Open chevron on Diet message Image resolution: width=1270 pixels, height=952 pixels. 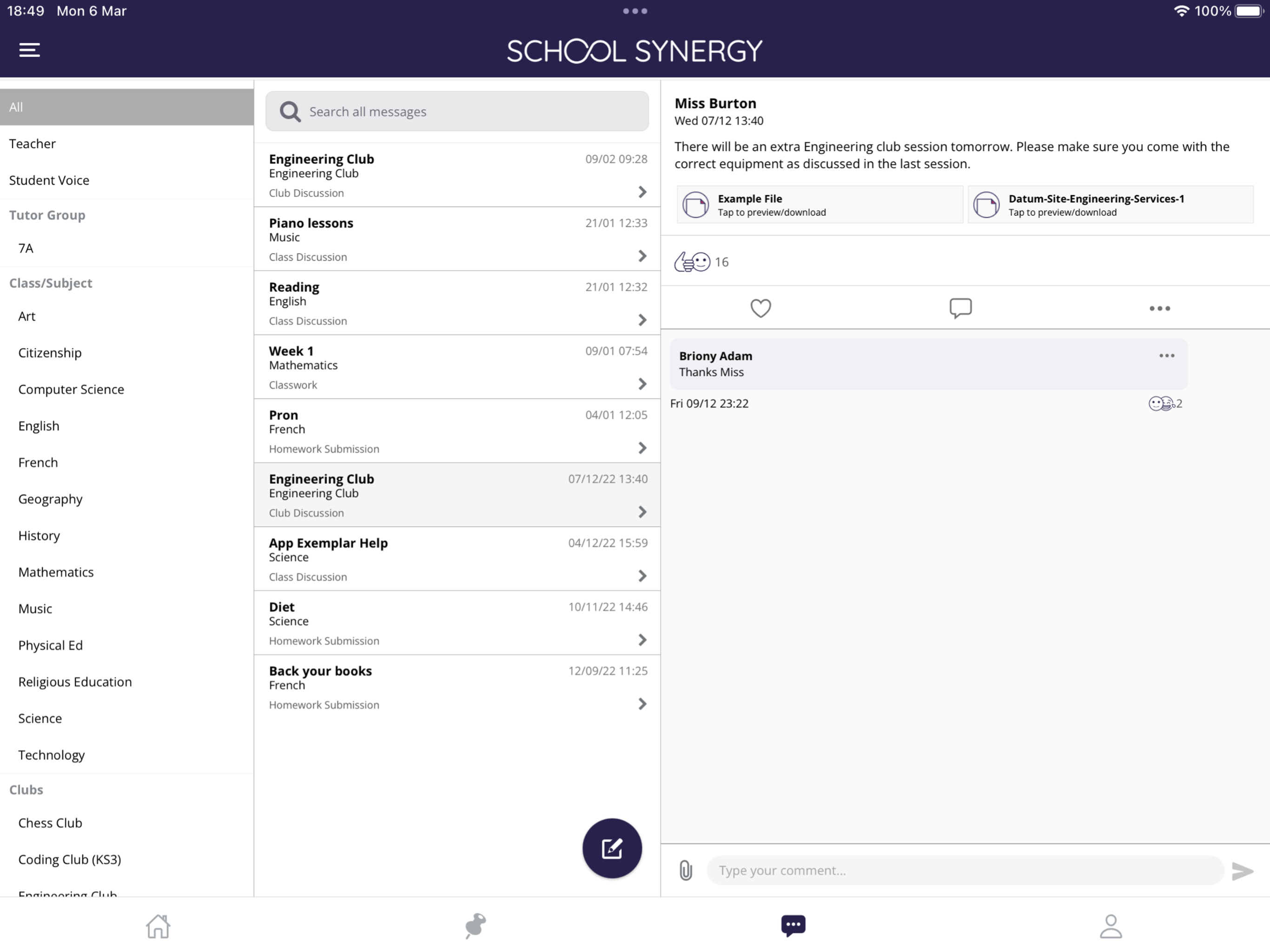642,640
